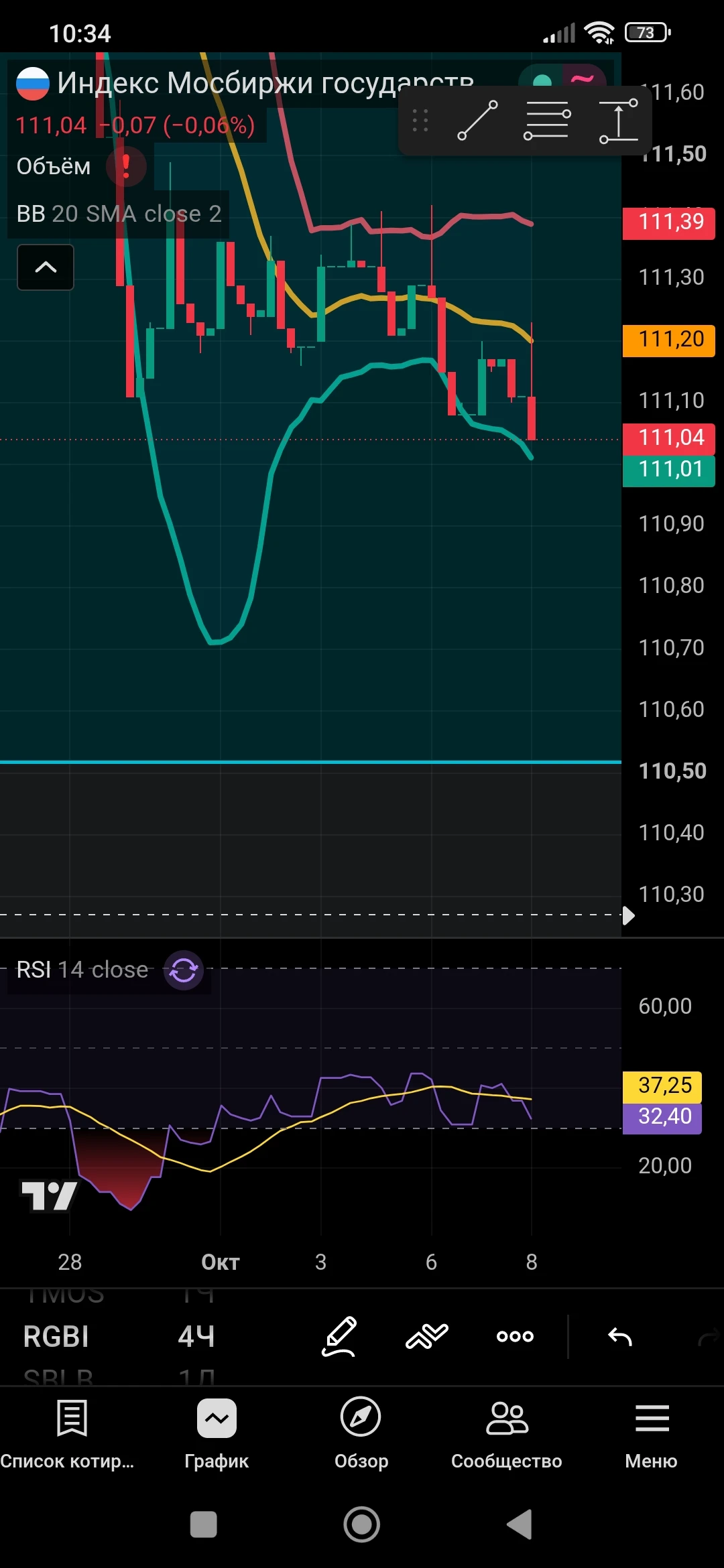Tap the green 111,01 lower band label
724x1568 pixels.
pos(669,470)
